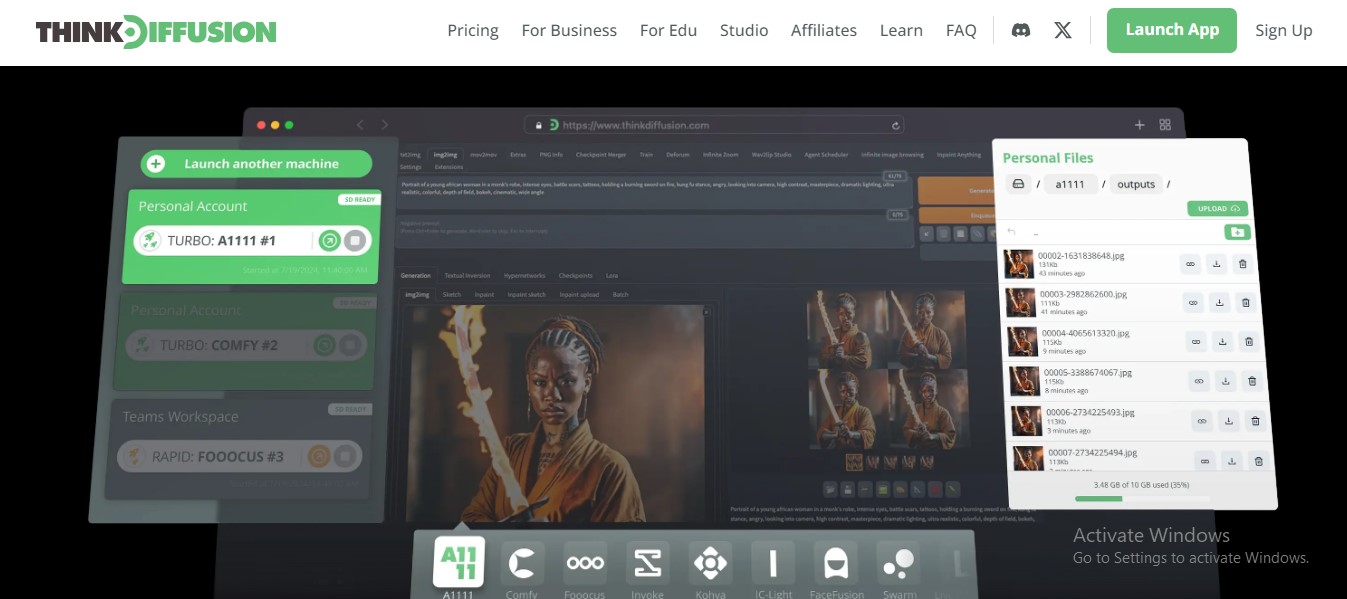The height and width of the screenshot is (599, 1347).
Task: Click the Launch another machine button
Action: [x=257, y=163]
